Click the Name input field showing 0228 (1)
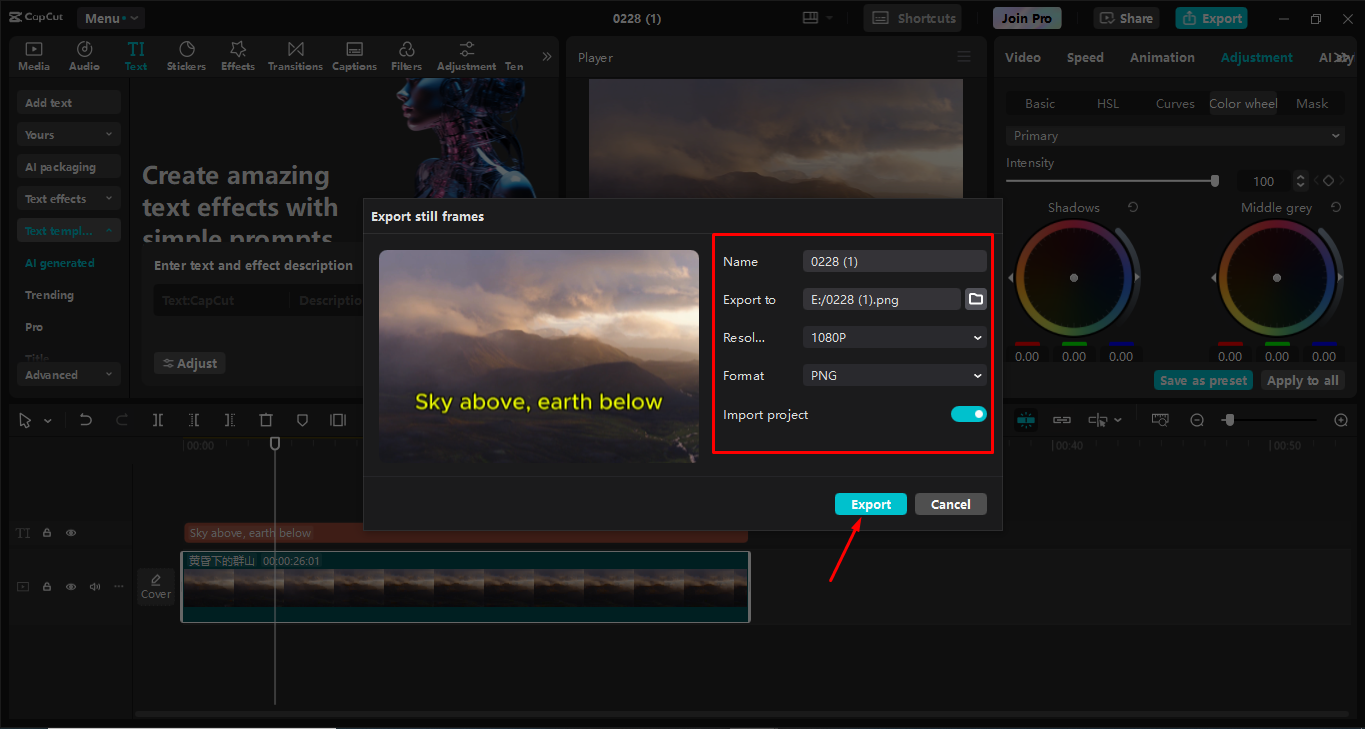 893,261
